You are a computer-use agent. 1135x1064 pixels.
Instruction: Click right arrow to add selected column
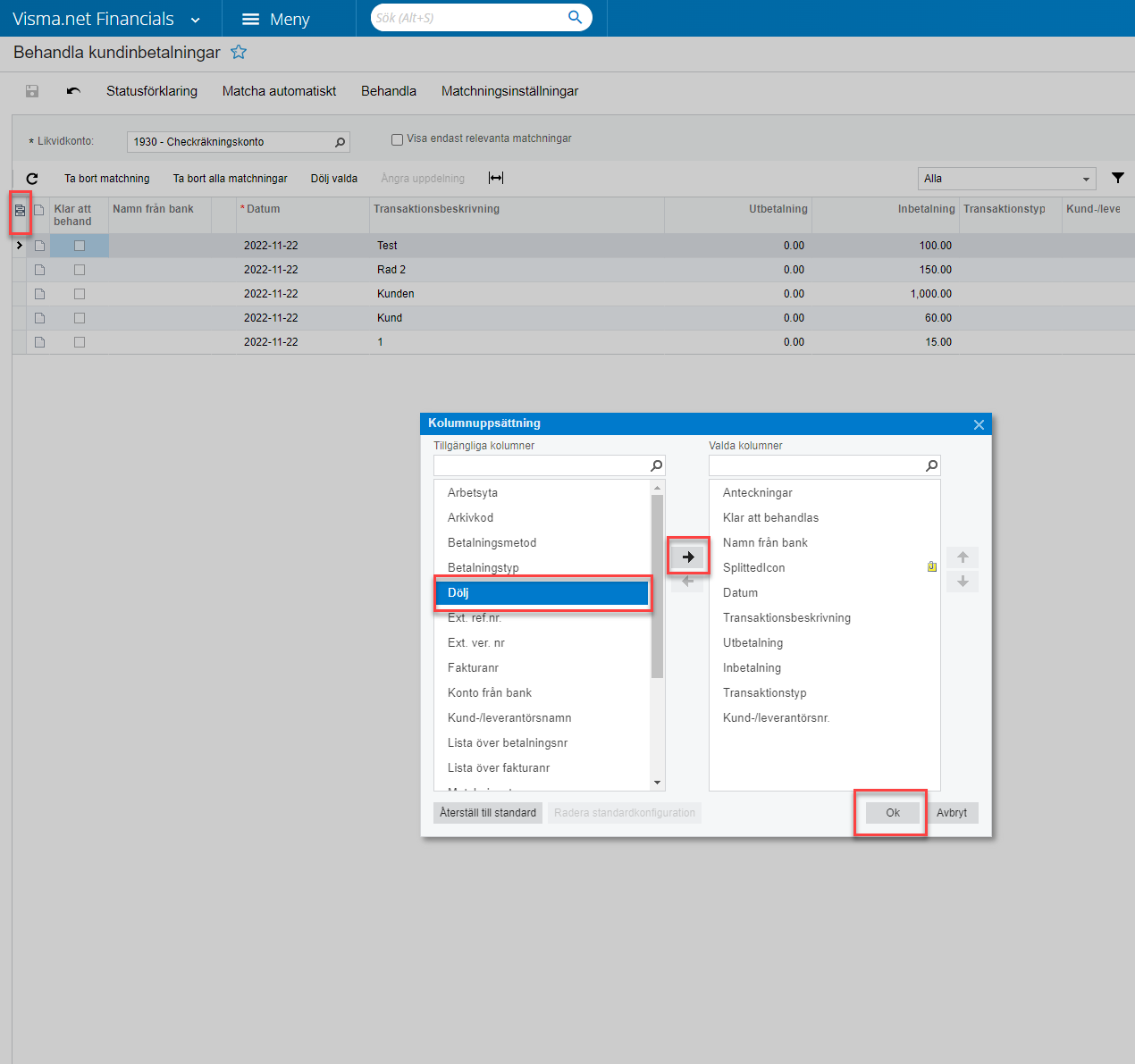point(687,557)
